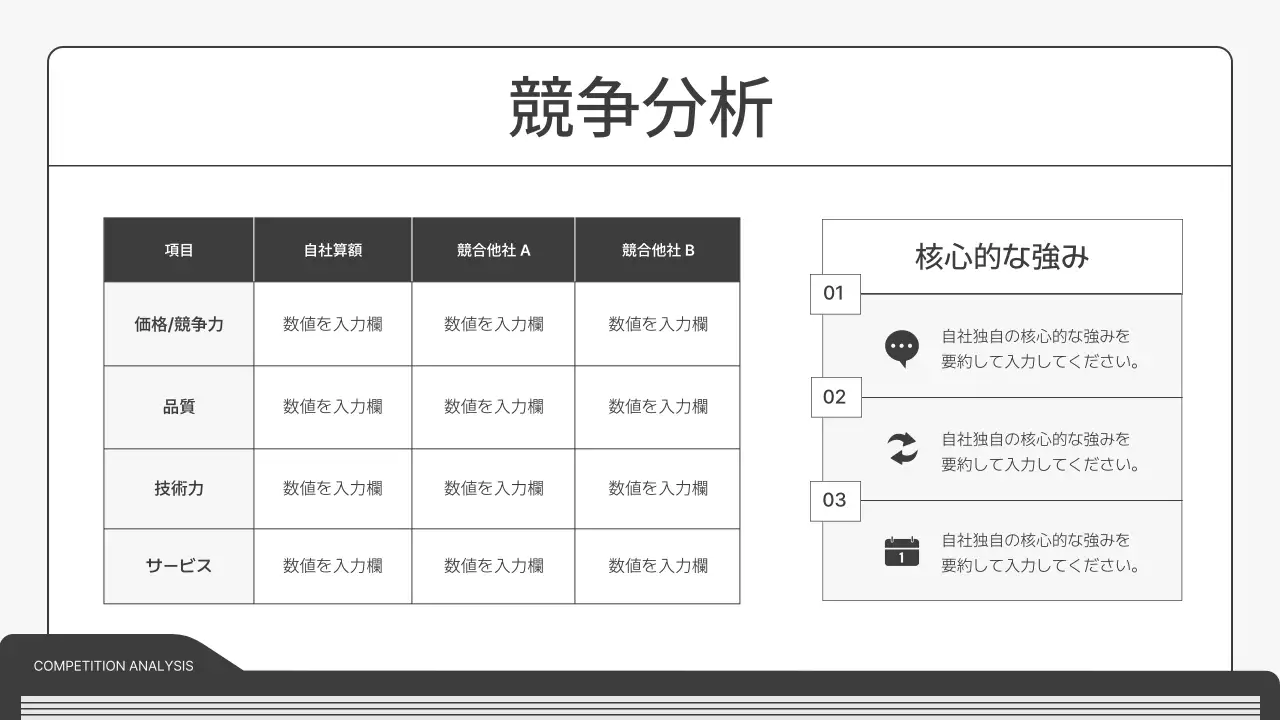Select the calendar icon beside strength 03
The height and width of the screenshot is (720, 1280).
pos(902,551)
